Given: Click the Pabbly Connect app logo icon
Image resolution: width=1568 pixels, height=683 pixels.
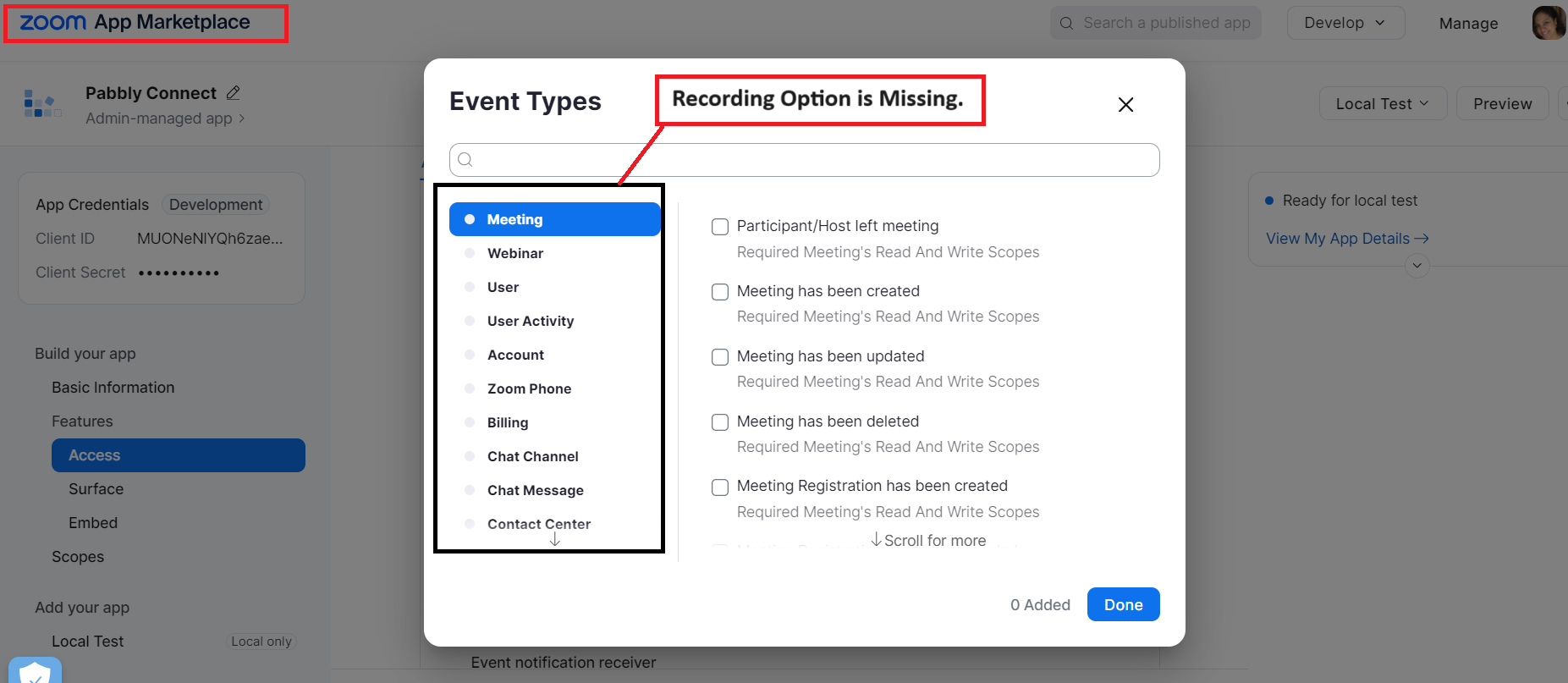Looking at the screenshot, I should (42, 104).
